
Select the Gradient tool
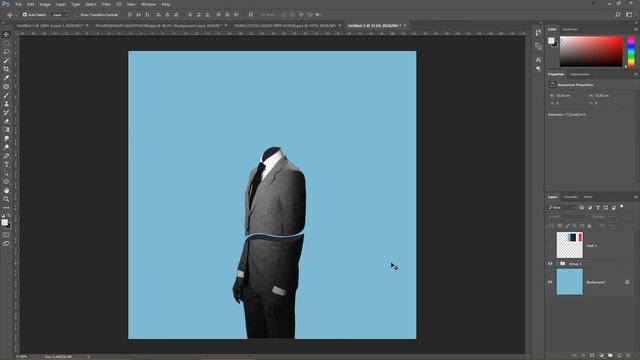point(6,130)
